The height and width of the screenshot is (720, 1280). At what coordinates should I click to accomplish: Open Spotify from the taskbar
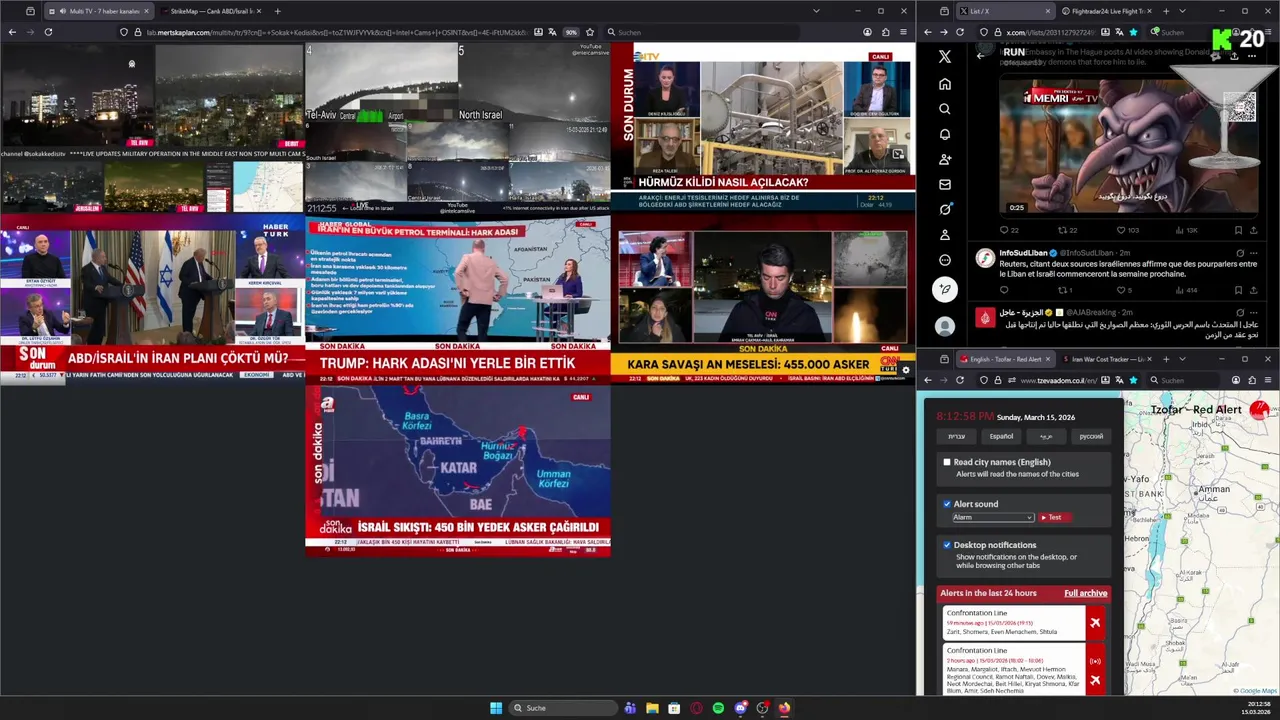point(718,708)
